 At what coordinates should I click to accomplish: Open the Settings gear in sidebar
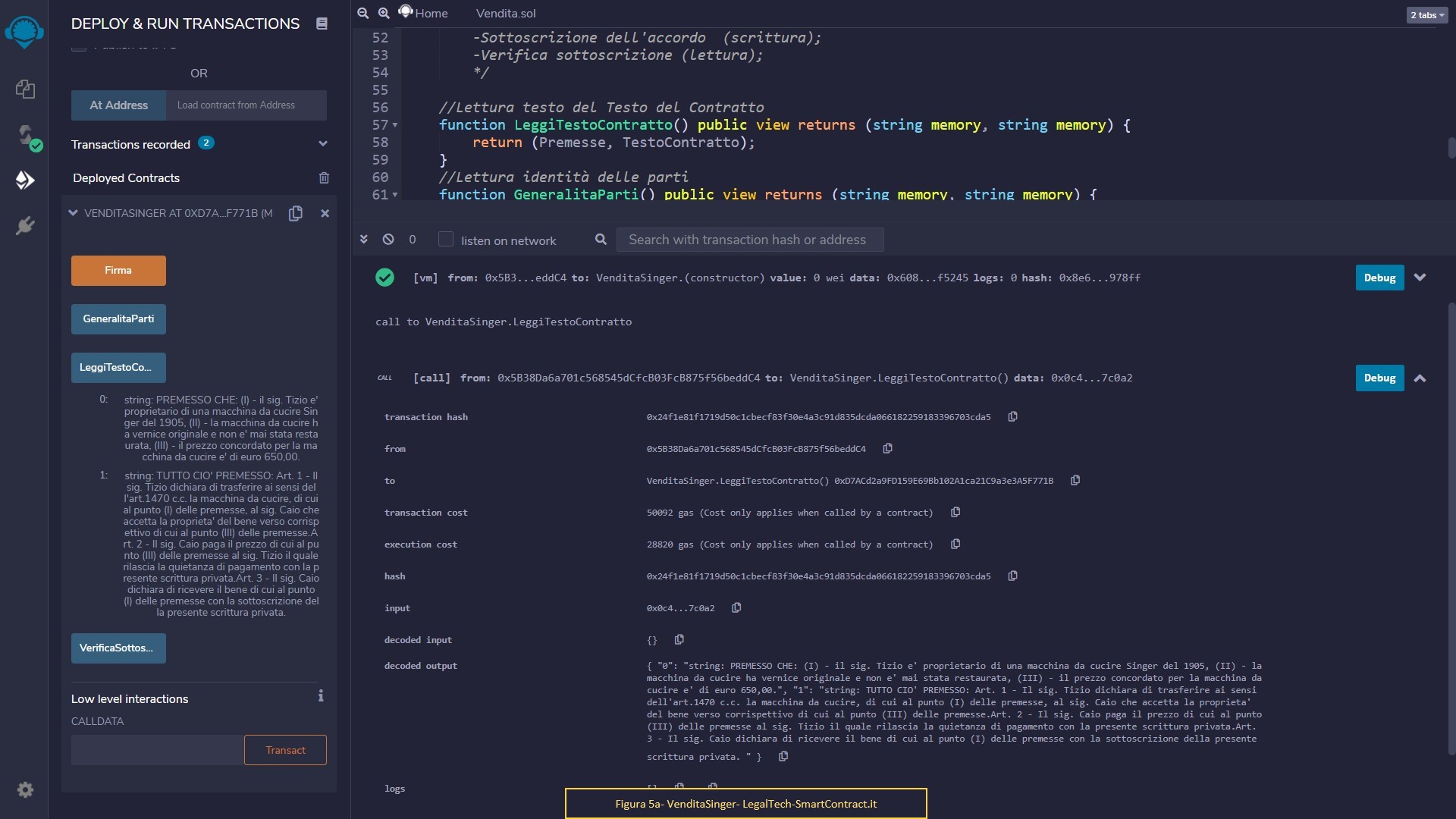(25, 789)
